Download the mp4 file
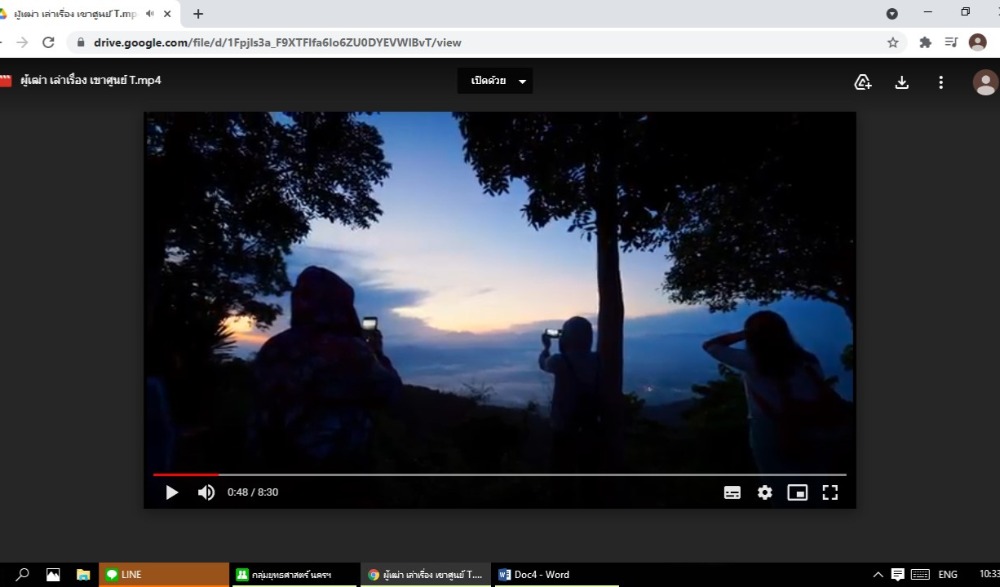Viewport: 1000px width, 587px height. (x=902, y=82)
